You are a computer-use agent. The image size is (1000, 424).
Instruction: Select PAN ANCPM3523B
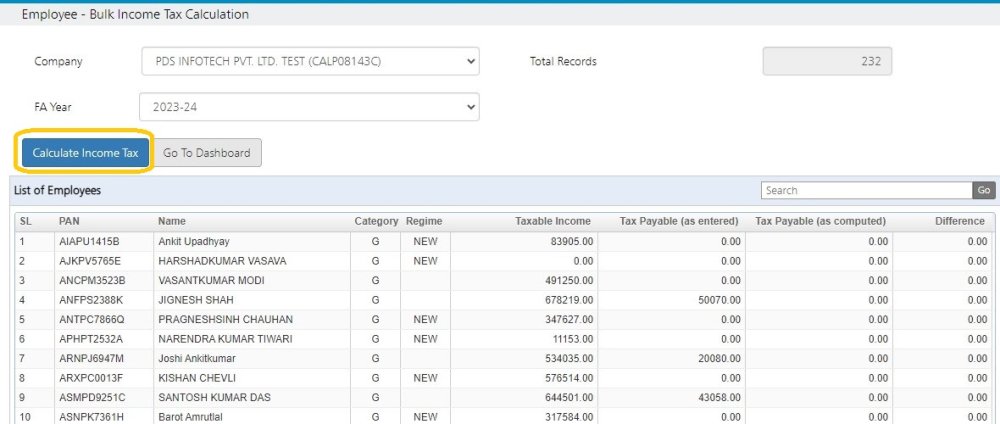tap(92, 281)
